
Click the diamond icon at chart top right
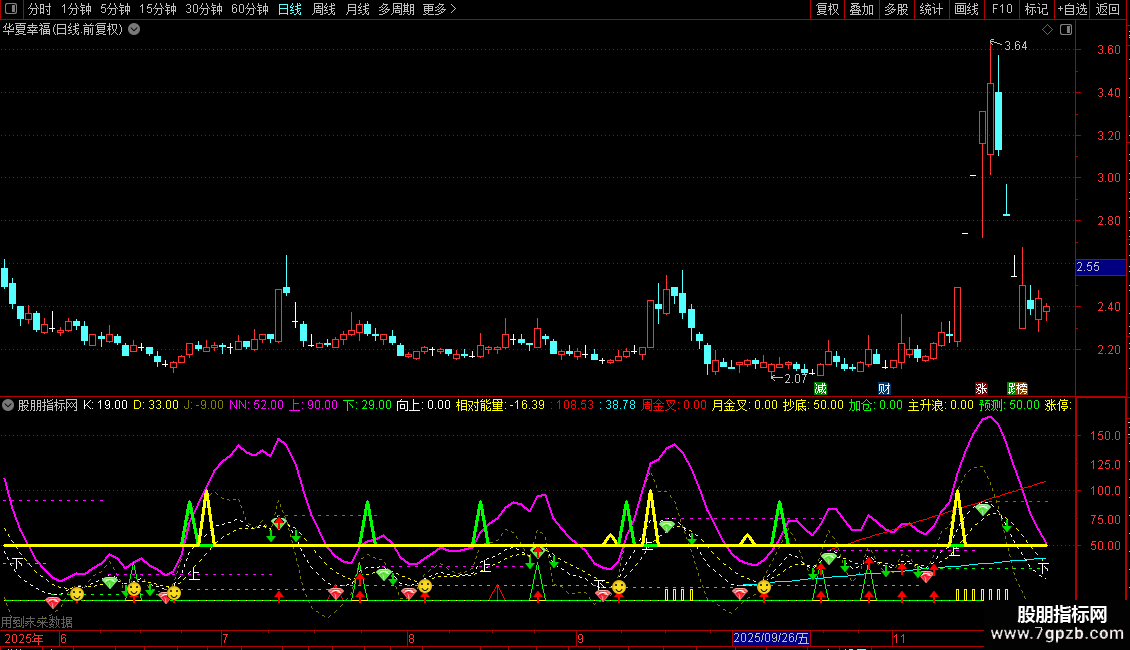(x=1047, y=30)
